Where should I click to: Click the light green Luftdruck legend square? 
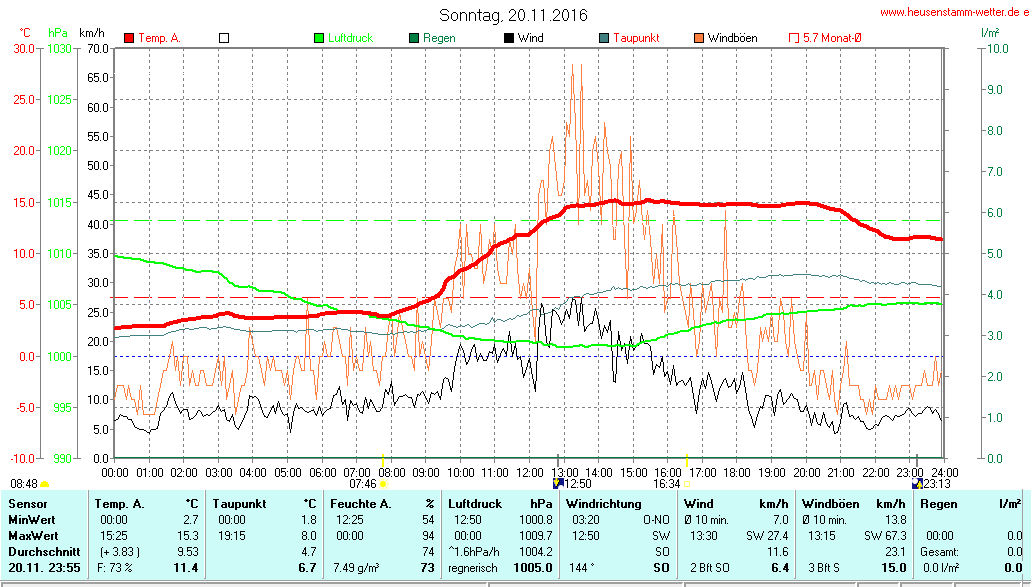pos(319,38)
